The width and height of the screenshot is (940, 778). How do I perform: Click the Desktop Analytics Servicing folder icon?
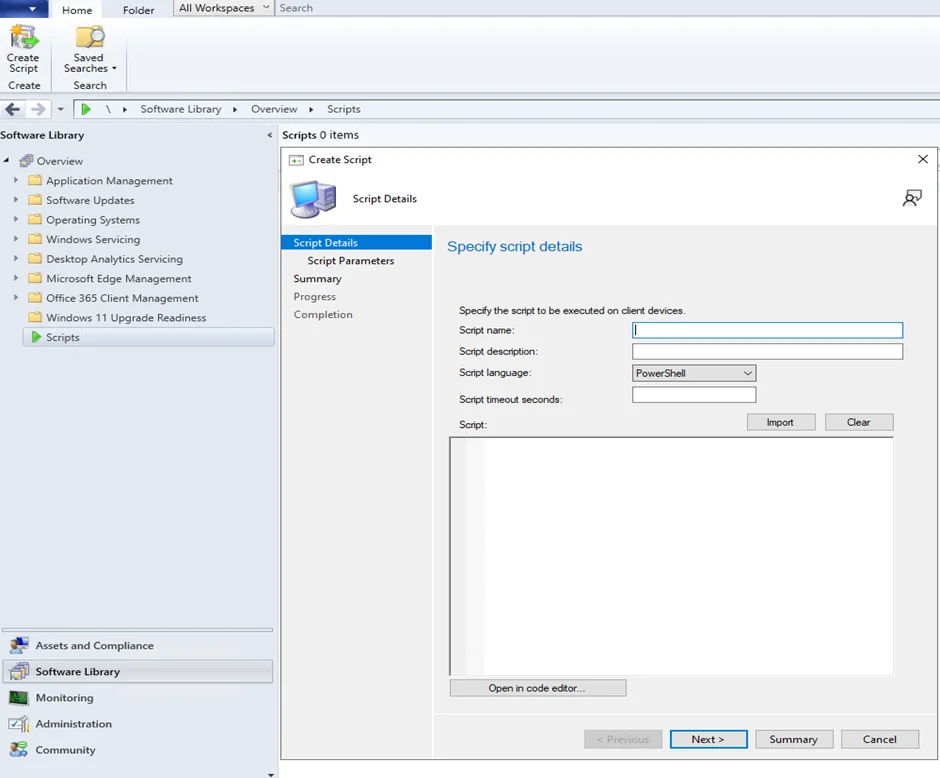pyautogui.click(x=35, y=258)
